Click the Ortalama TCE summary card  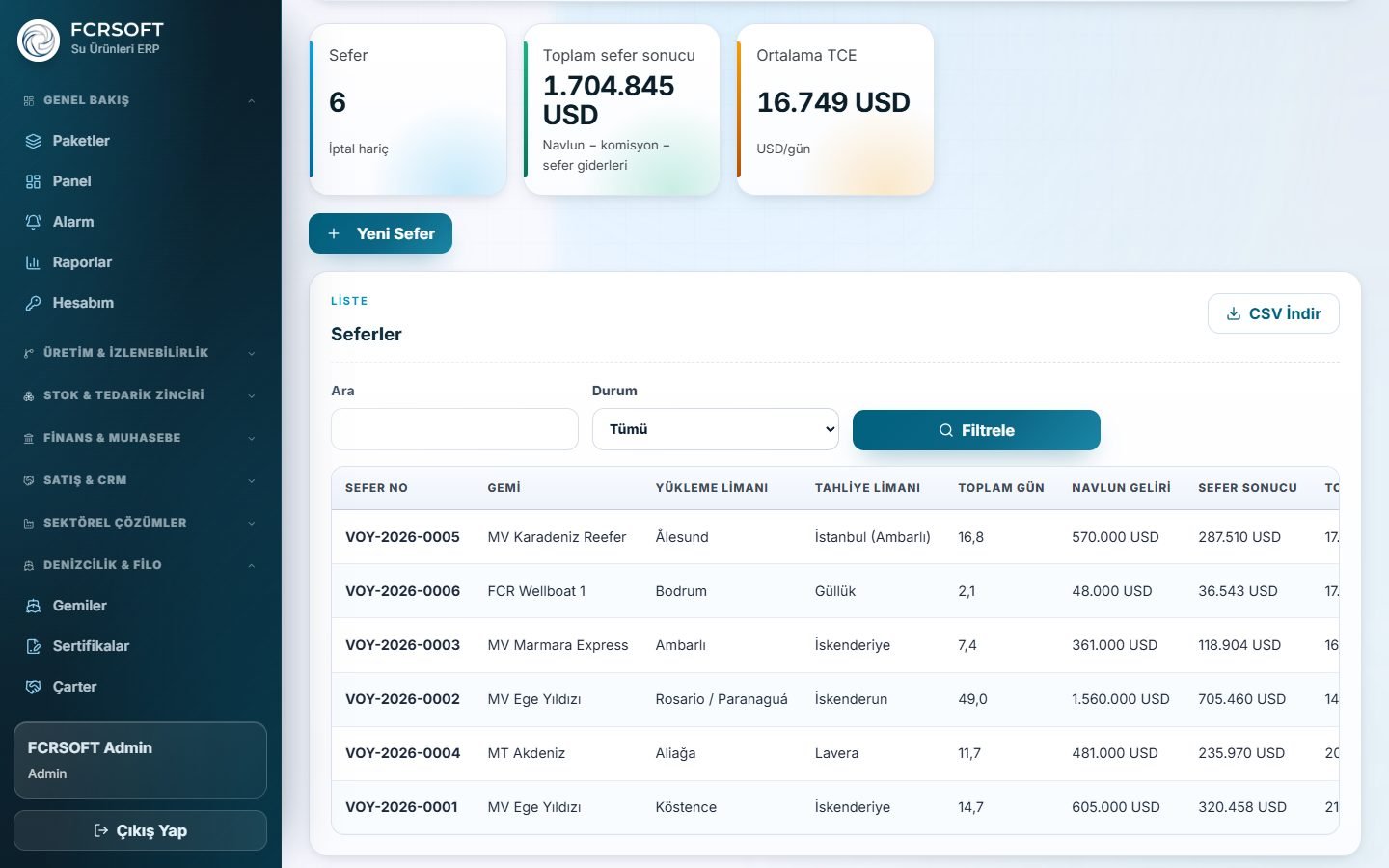click(835, 110)
